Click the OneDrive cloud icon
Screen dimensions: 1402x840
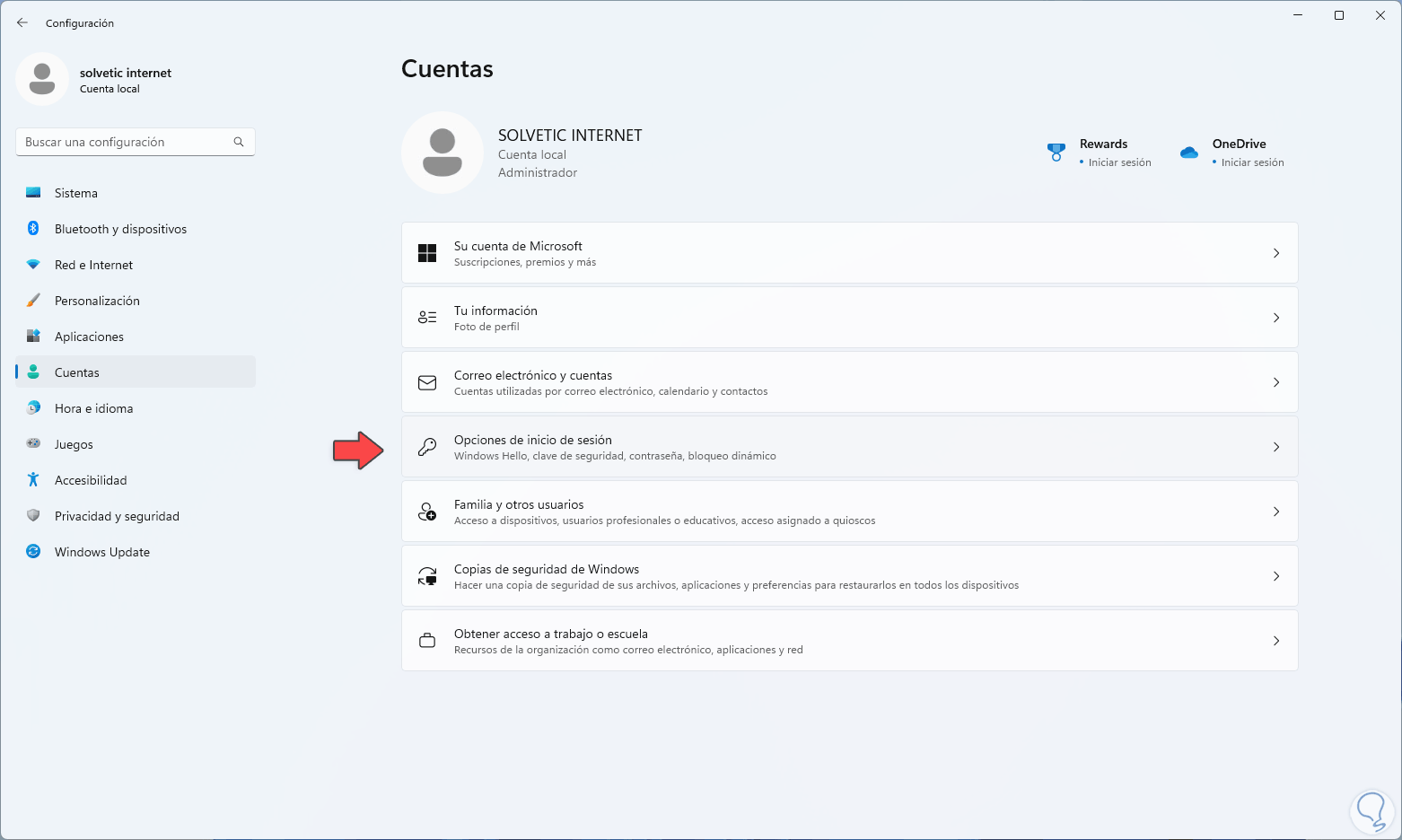(1189, 153)
